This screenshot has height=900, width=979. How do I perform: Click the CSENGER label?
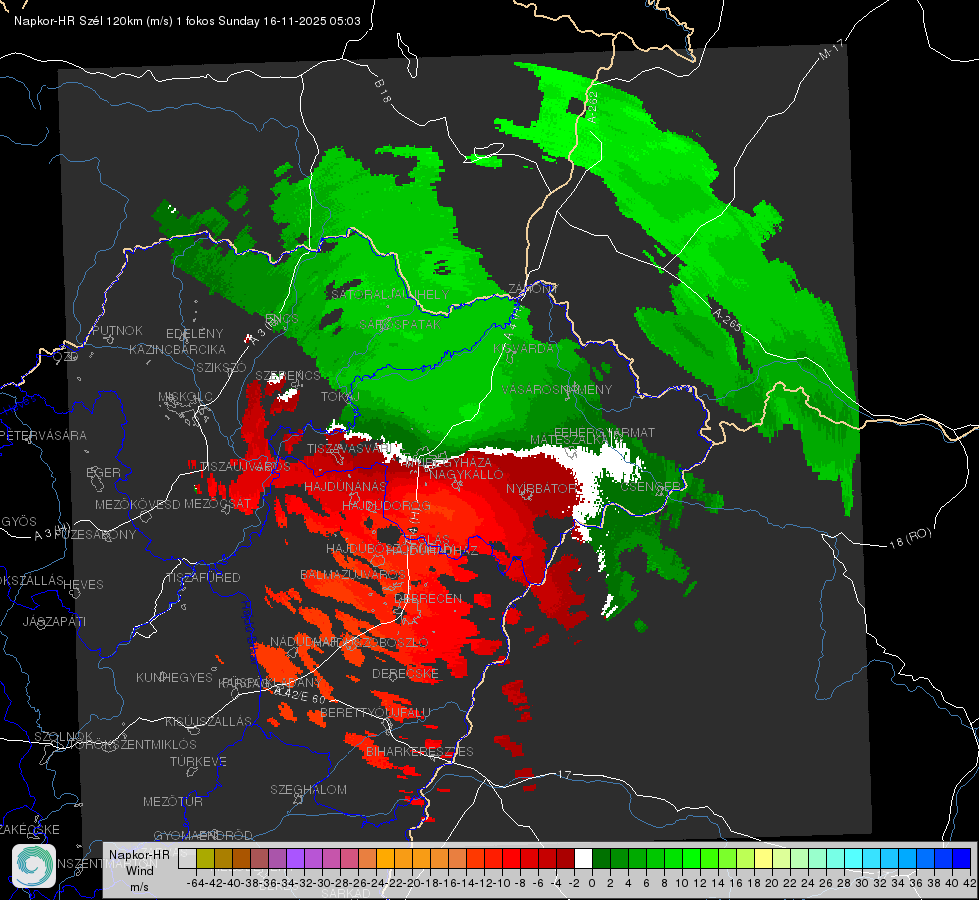pos(650,487)
